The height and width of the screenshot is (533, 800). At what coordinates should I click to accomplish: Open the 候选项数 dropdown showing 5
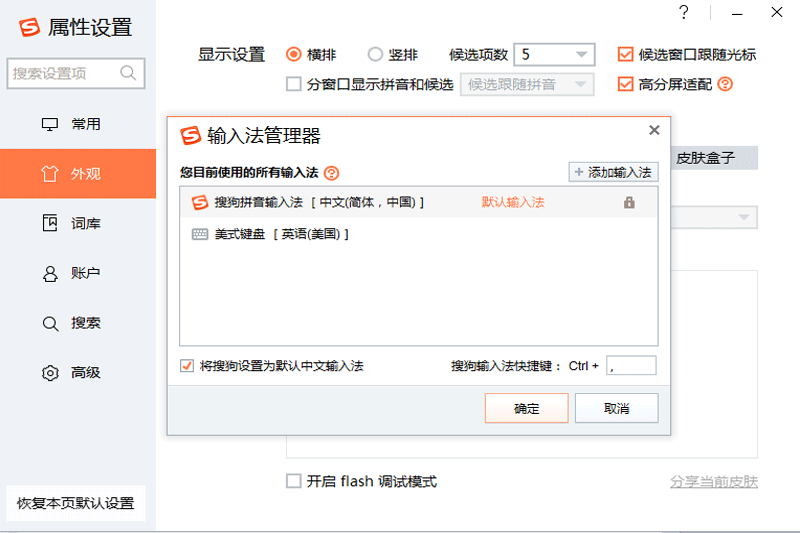tap(554, 55)
